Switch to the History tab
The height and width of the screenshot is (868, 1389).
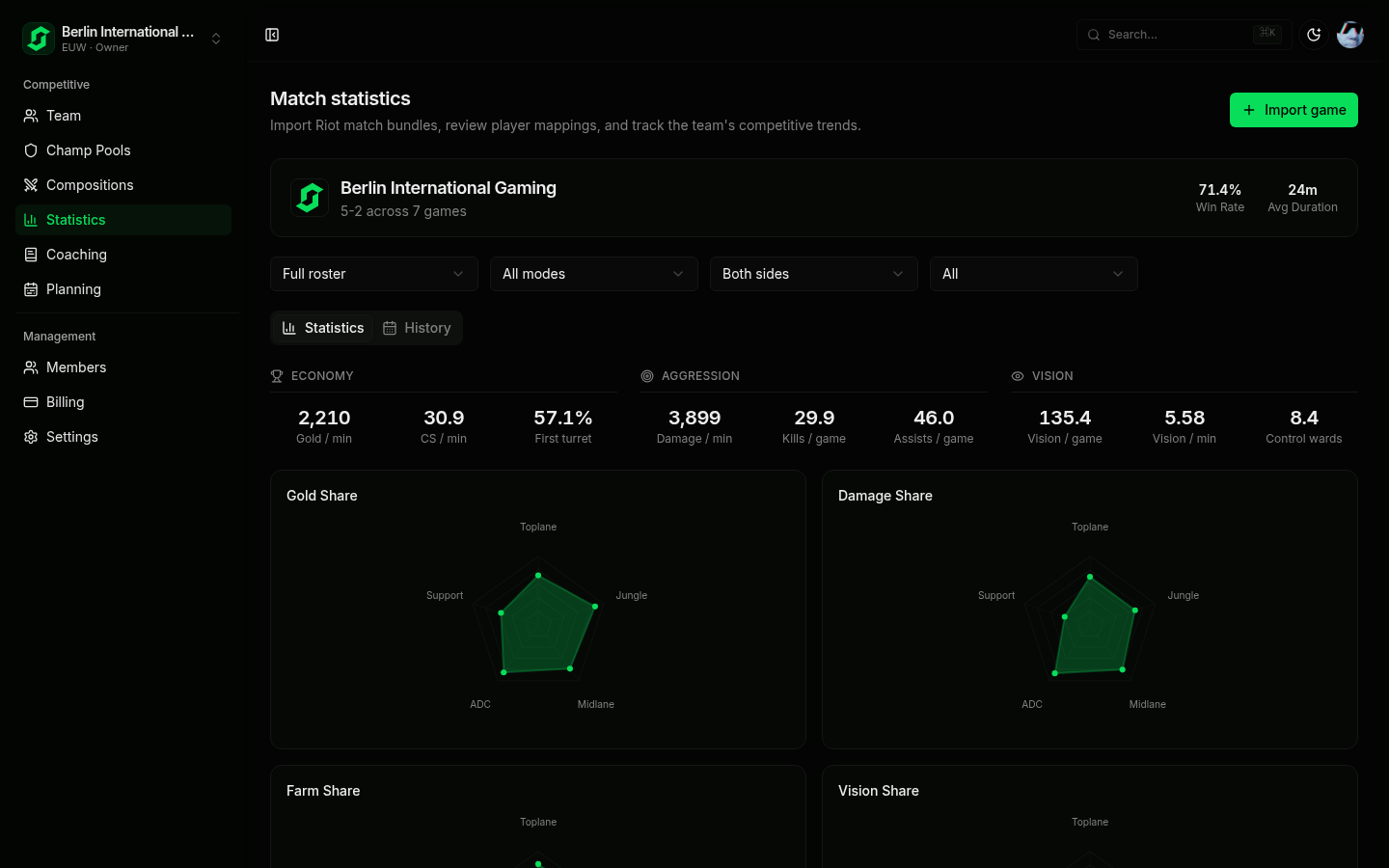click(417, 328)
